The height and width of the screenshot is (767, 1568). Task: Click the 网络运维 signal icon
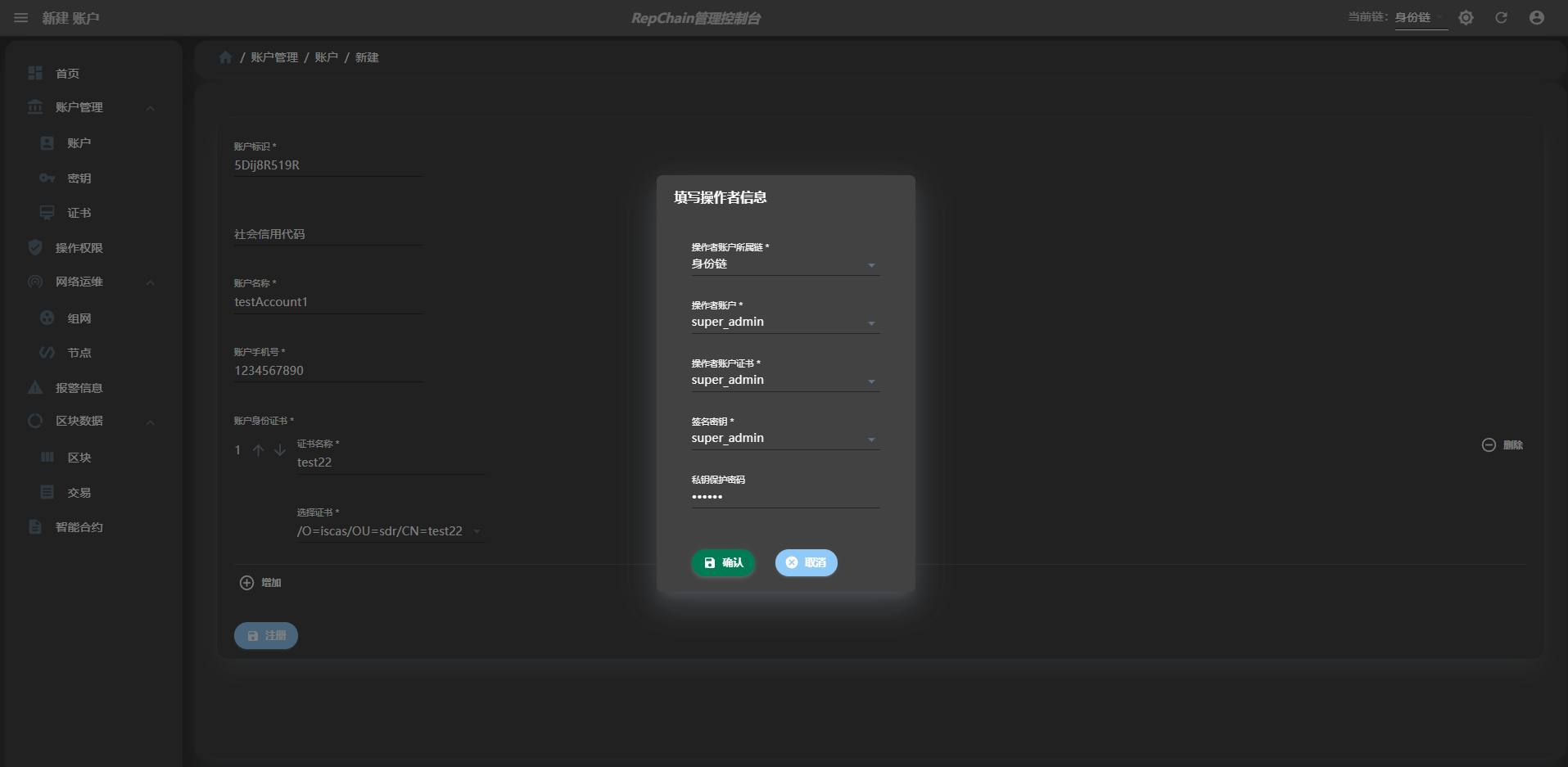click(35, 282)
